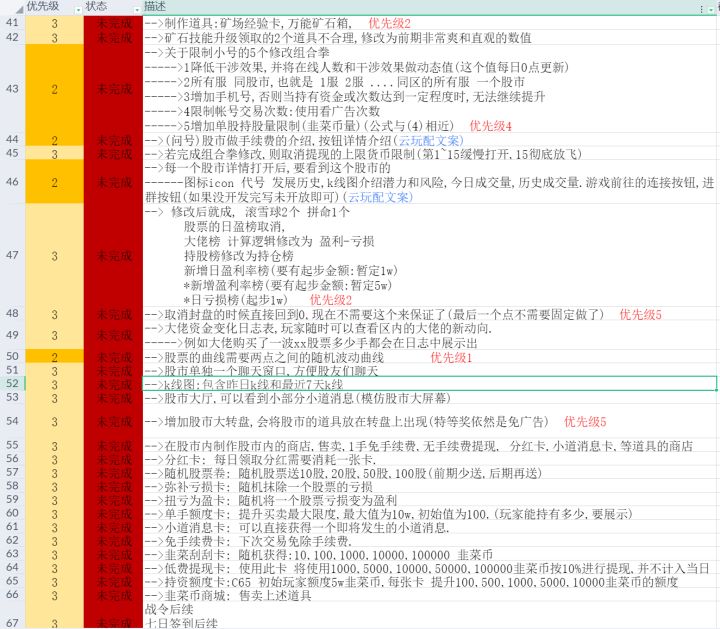Select the '单手额度卡' description cell
This screenshot has width=720, height=629.
tap(431, 513)
